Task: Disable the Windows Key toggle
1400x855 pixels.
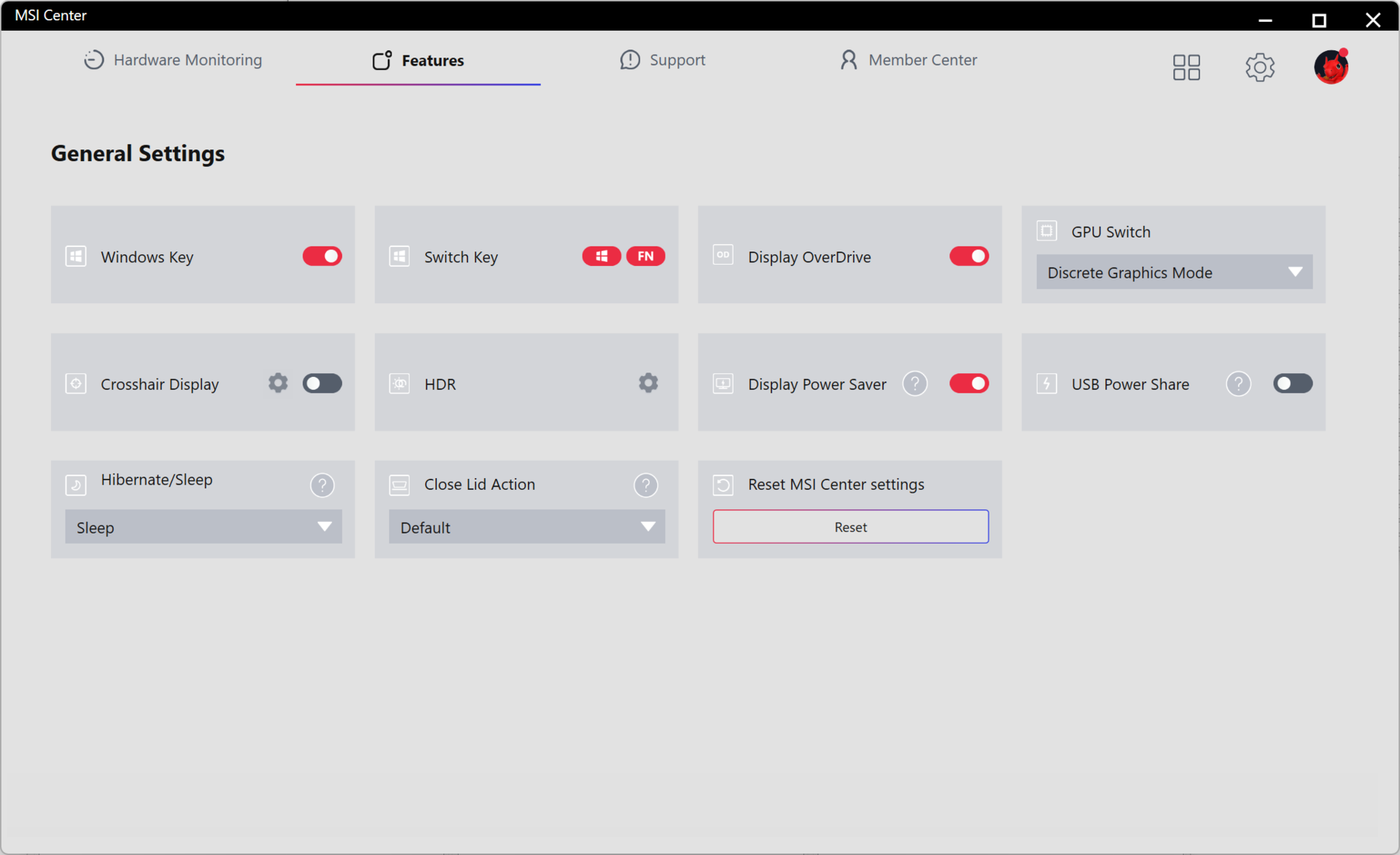Action: coord(322,257)
